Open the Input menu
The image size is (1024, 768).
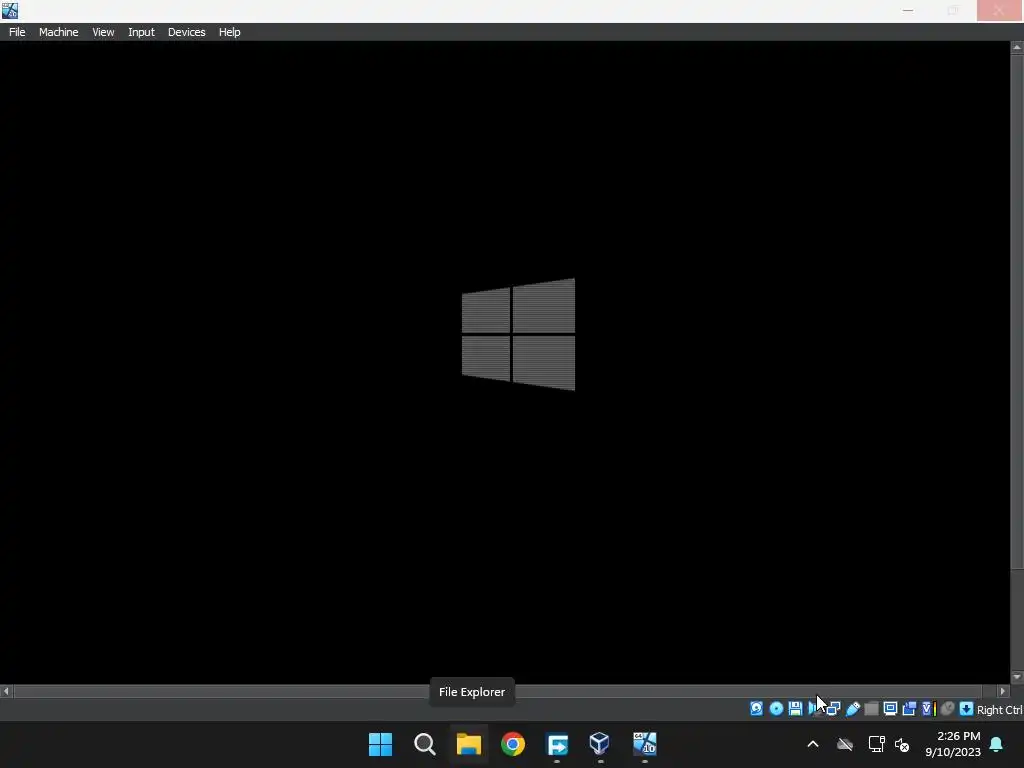pyautogui.click(x=141, y=32)
